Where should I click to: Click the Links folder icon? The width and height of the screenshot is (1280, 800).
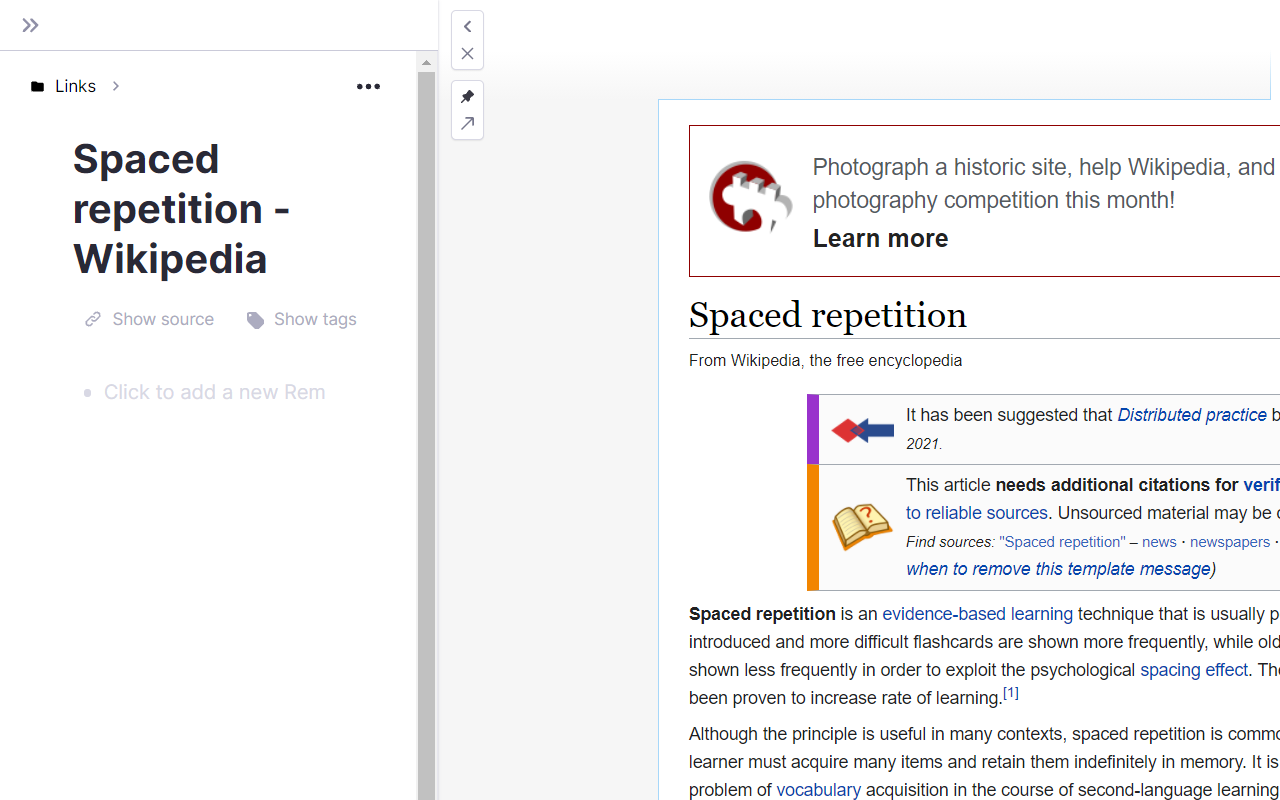click(37, 87)
